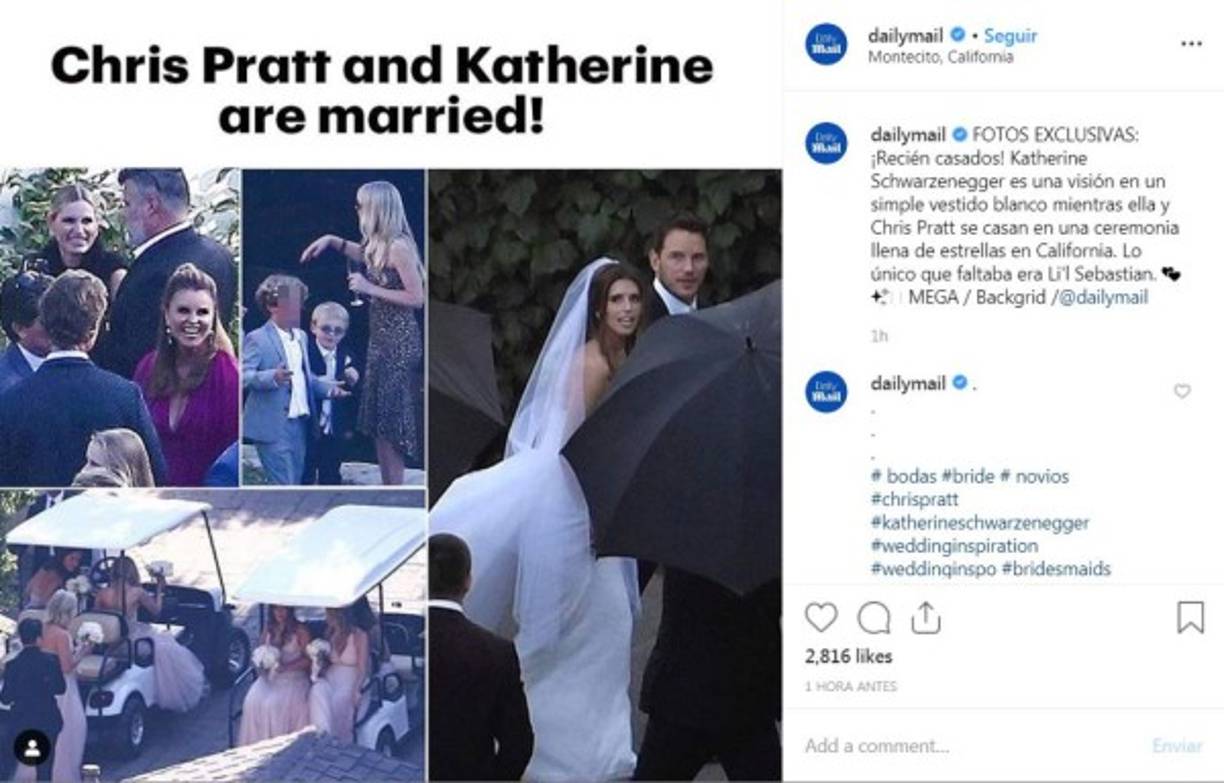Screen dimensions: 1224x783
Task: Open tagged people icon on the photo
Action: pyautogui.click(x=32, y=747)
